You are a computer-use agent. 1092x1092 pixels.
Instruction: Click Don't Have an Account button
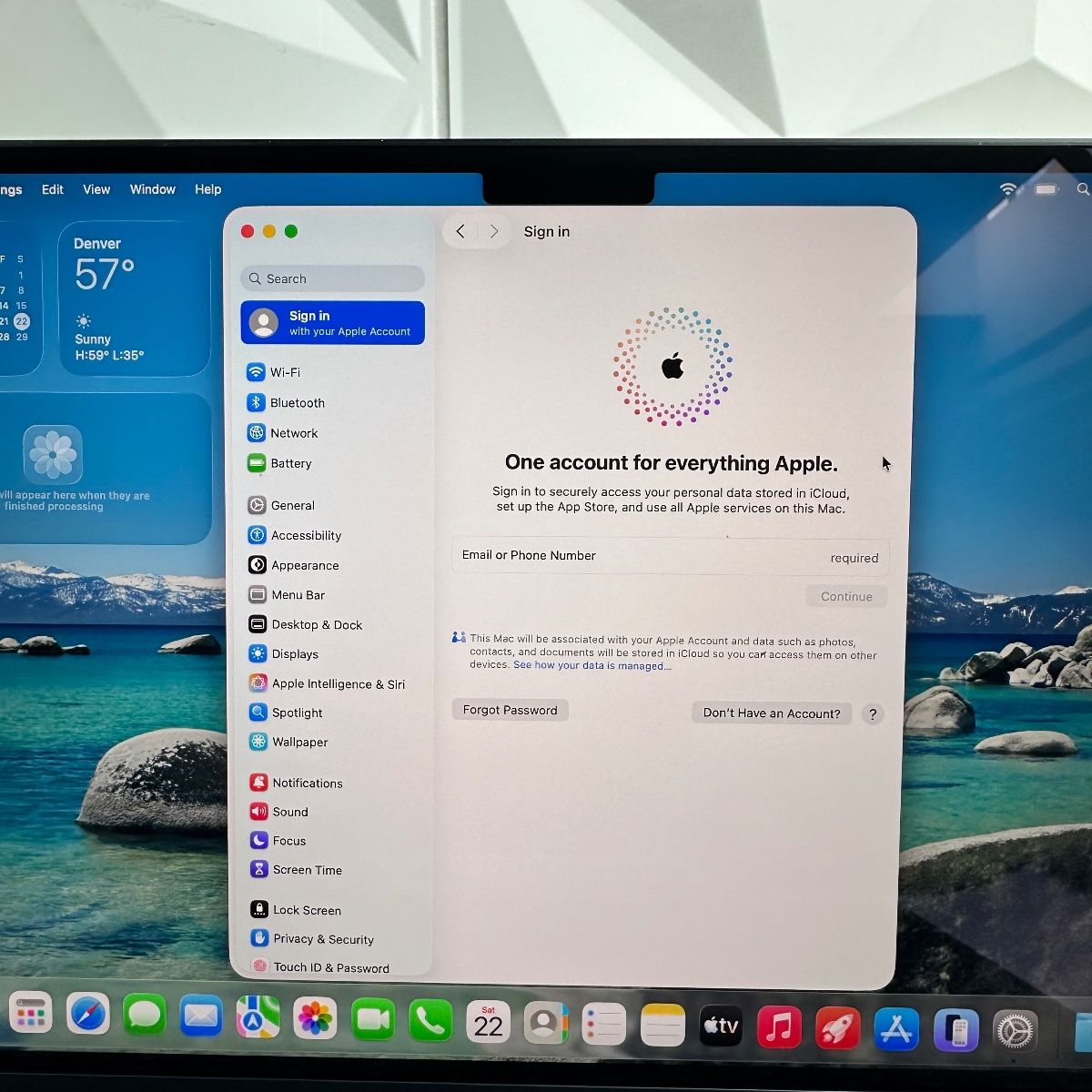tap(771, 713)
